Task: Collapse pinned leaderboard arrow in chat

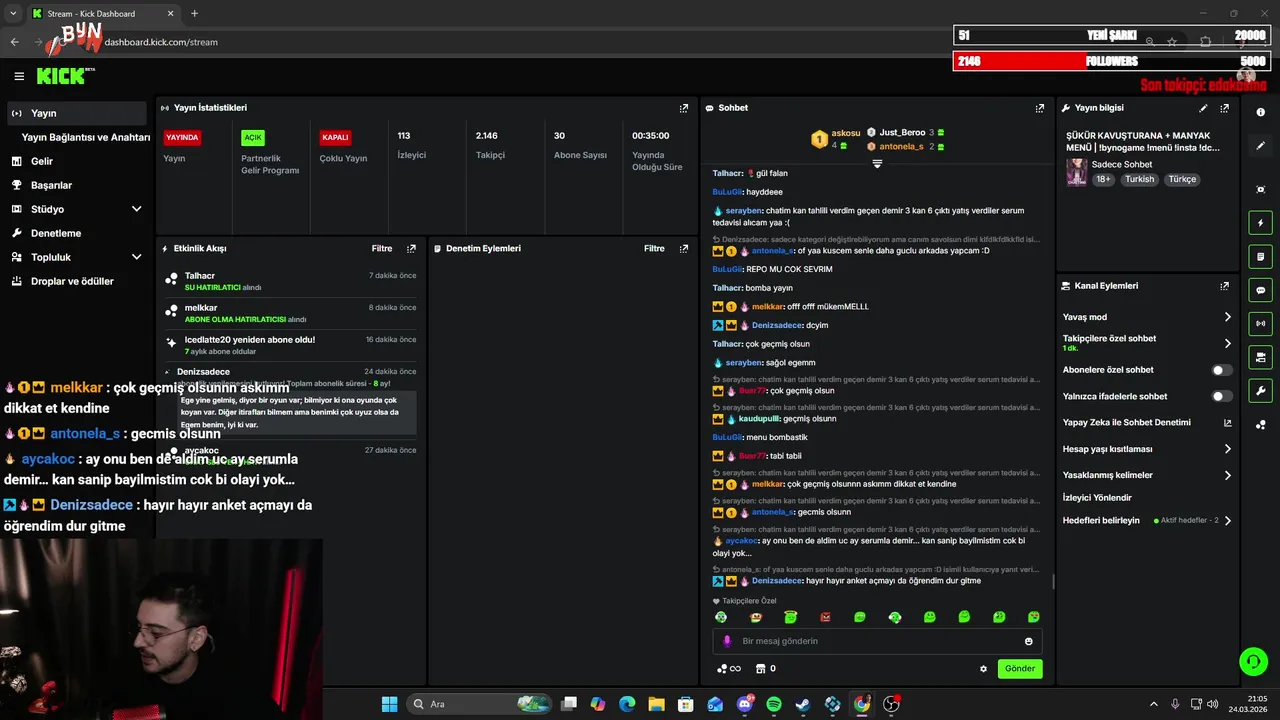Action: coord(877,164)
